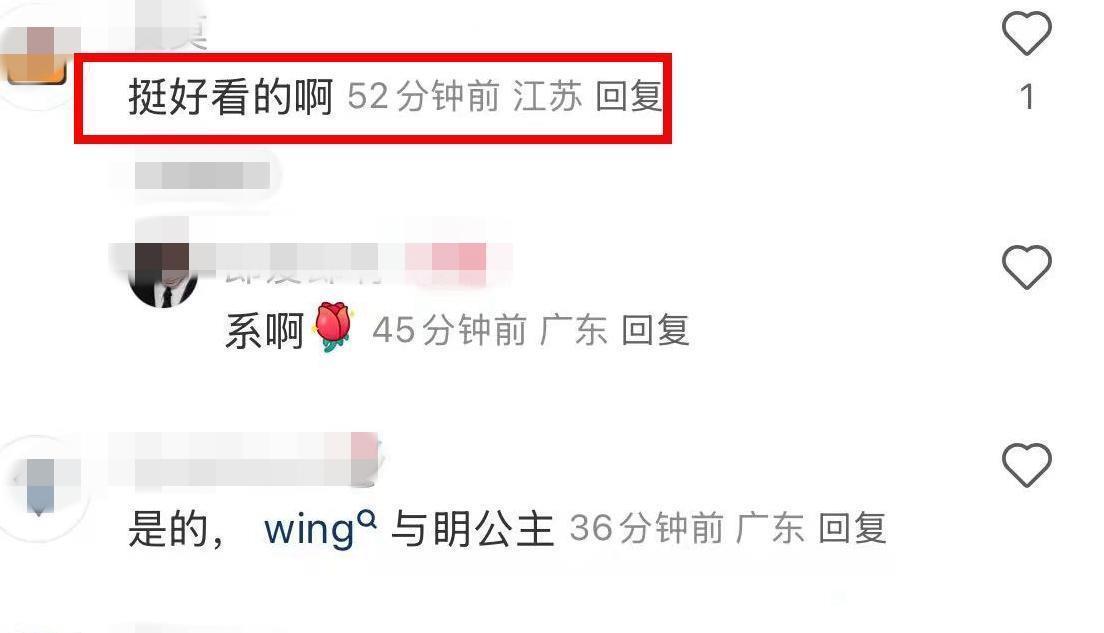Tap 回复 on the 36分钟前 comment
Viewport: 1104px width, 633px height.
coord(852,528)
